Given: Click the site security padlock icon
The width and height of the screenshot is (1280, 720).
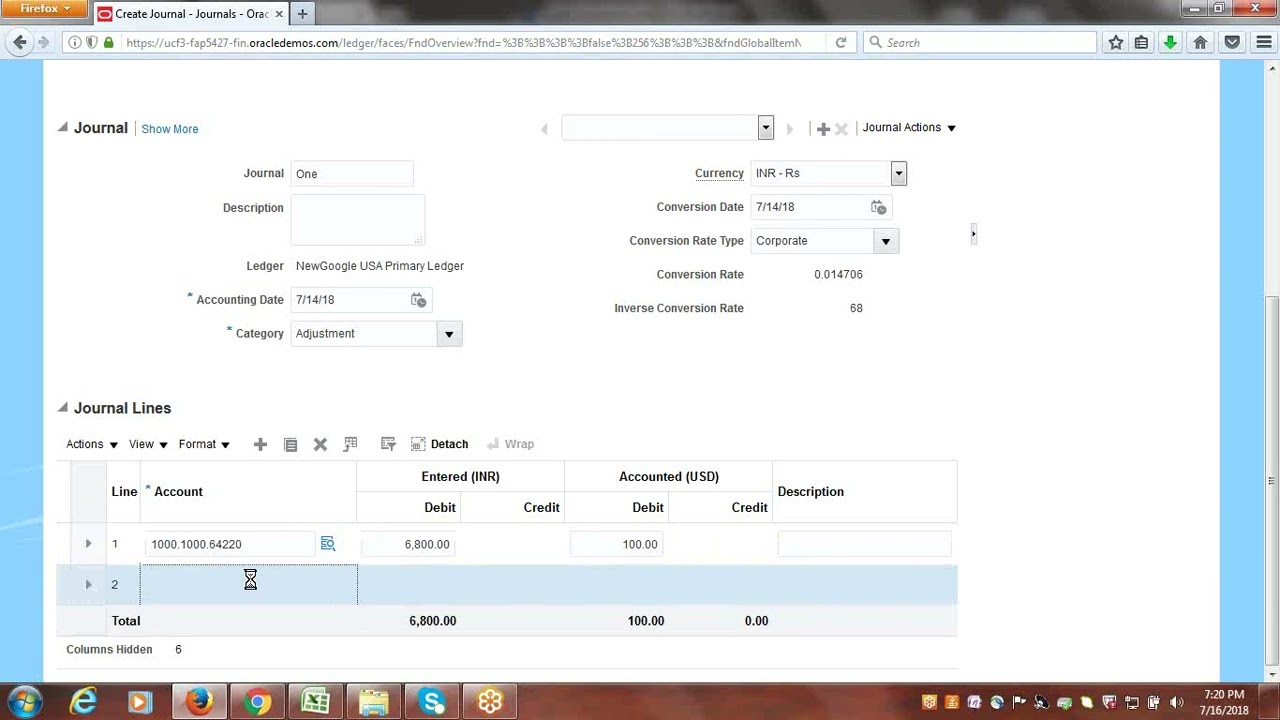Looking at the screenshot, I should 109,42.
